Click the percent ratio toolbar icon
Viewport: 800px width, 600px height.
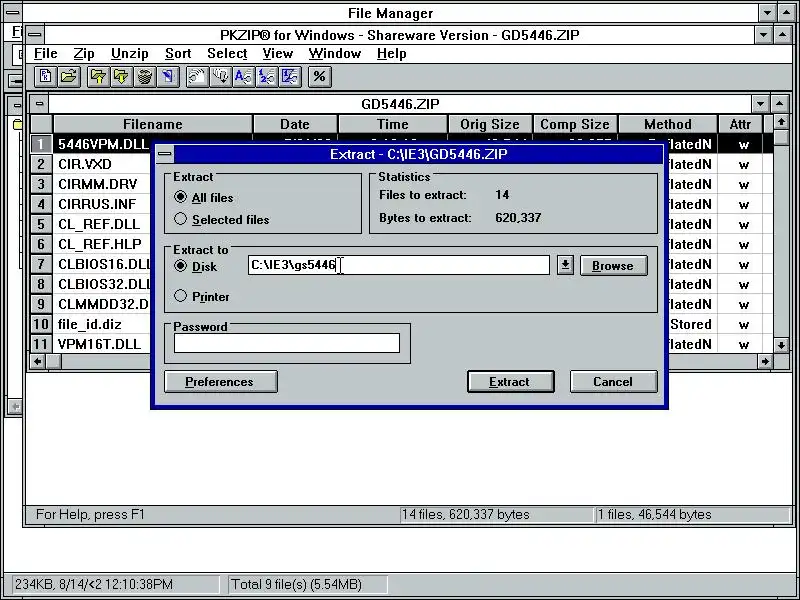[319, 77]
